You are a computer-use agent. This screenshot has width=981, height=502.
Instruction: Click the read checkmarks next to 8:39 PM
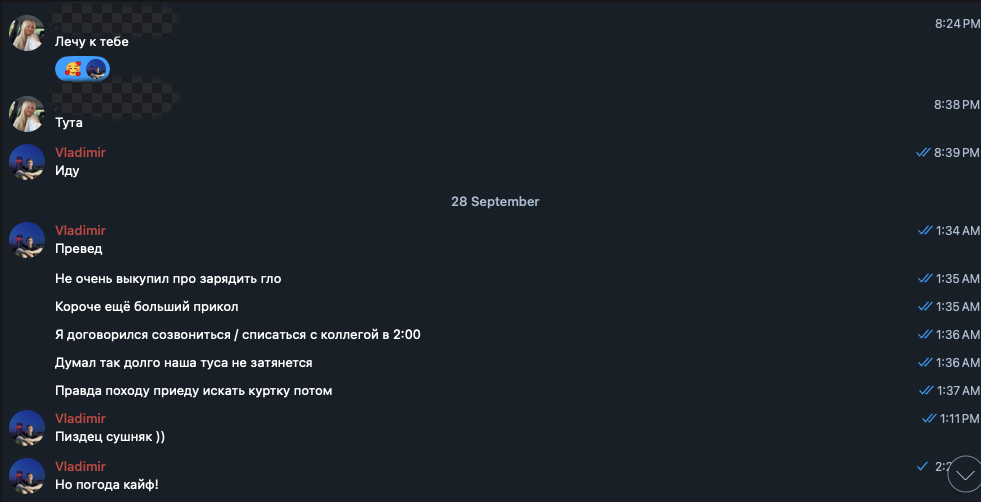[x=923, y=153]
